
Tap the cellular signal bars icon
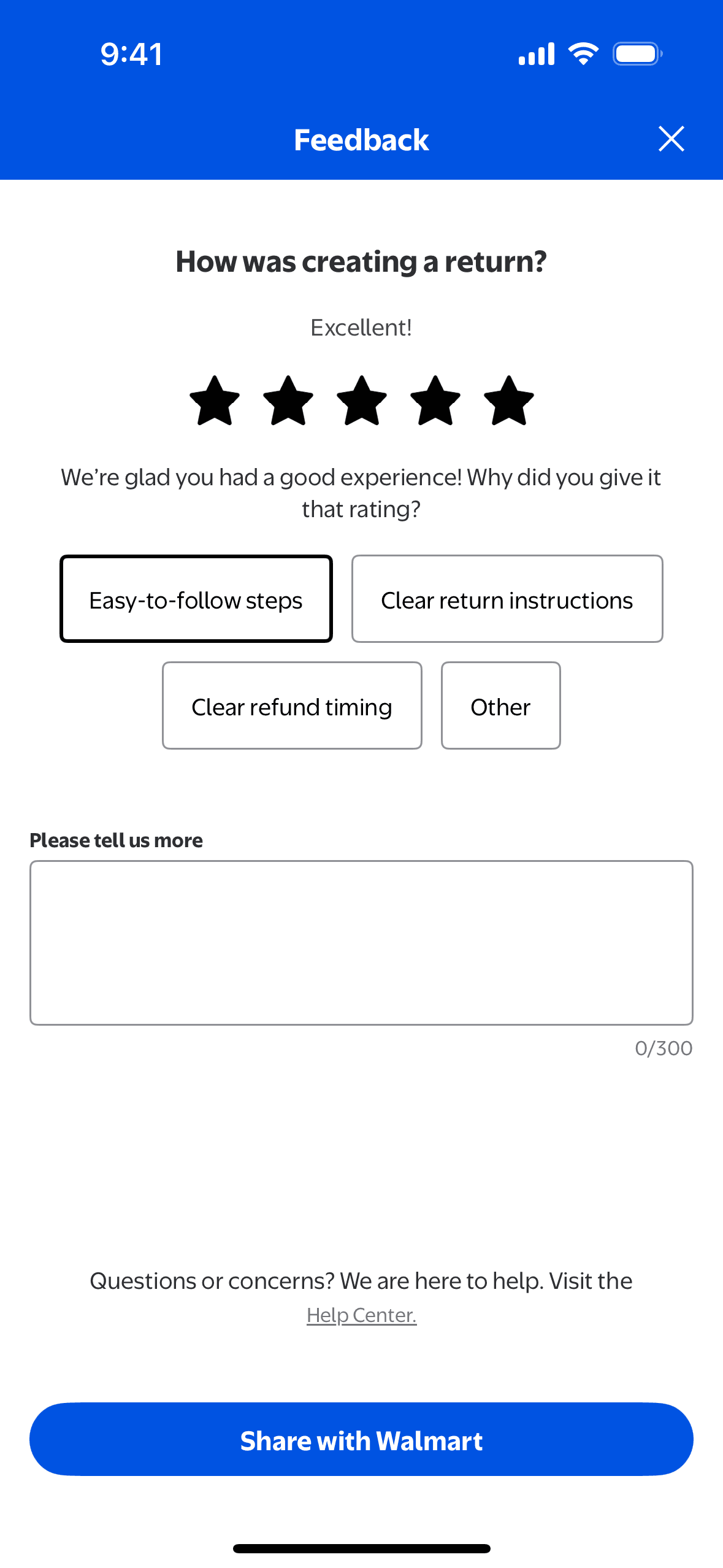(537, 54)
